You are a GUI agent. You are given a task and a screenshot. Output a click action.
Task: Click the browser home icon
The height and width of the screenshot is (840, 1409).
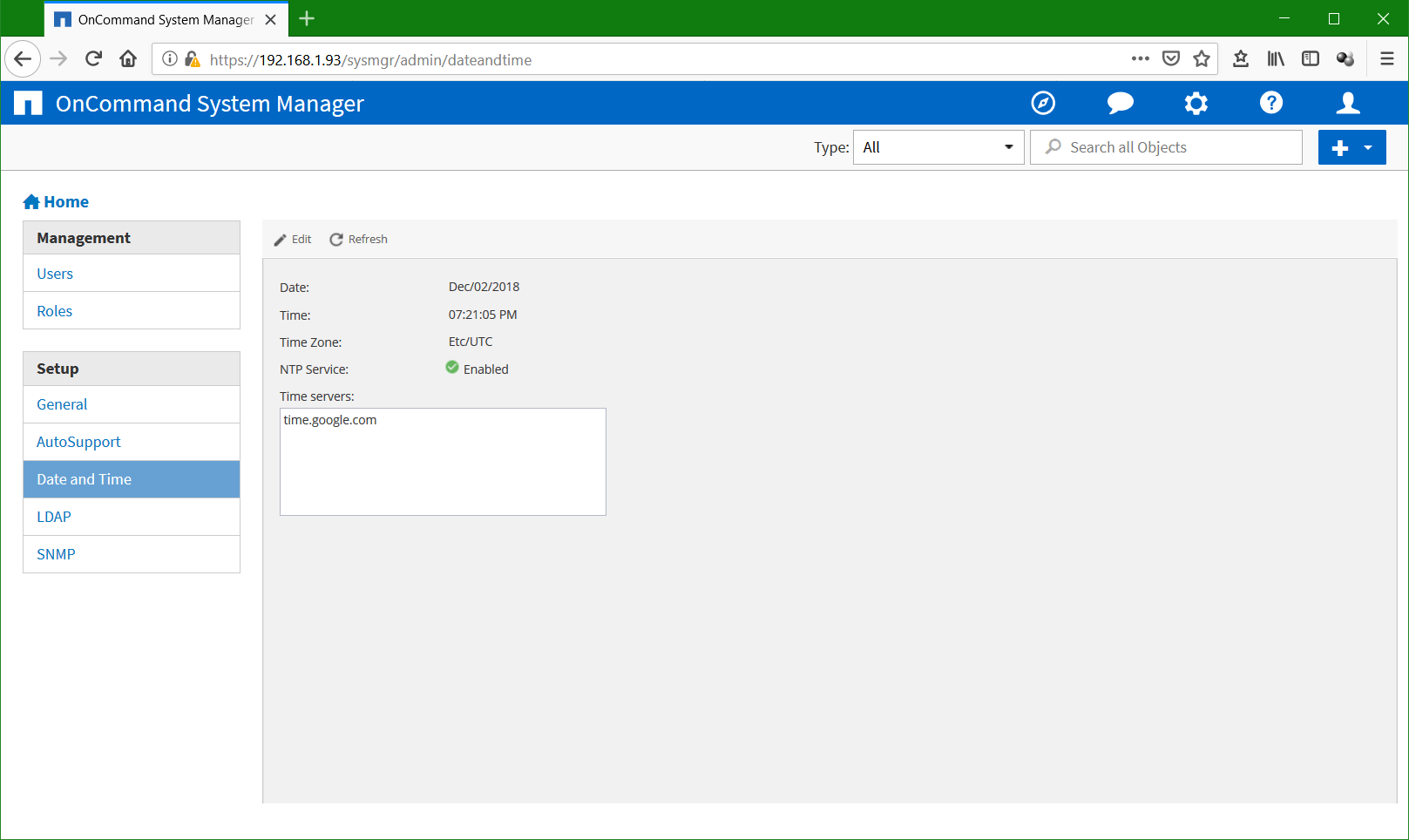[x=128, y=59]
